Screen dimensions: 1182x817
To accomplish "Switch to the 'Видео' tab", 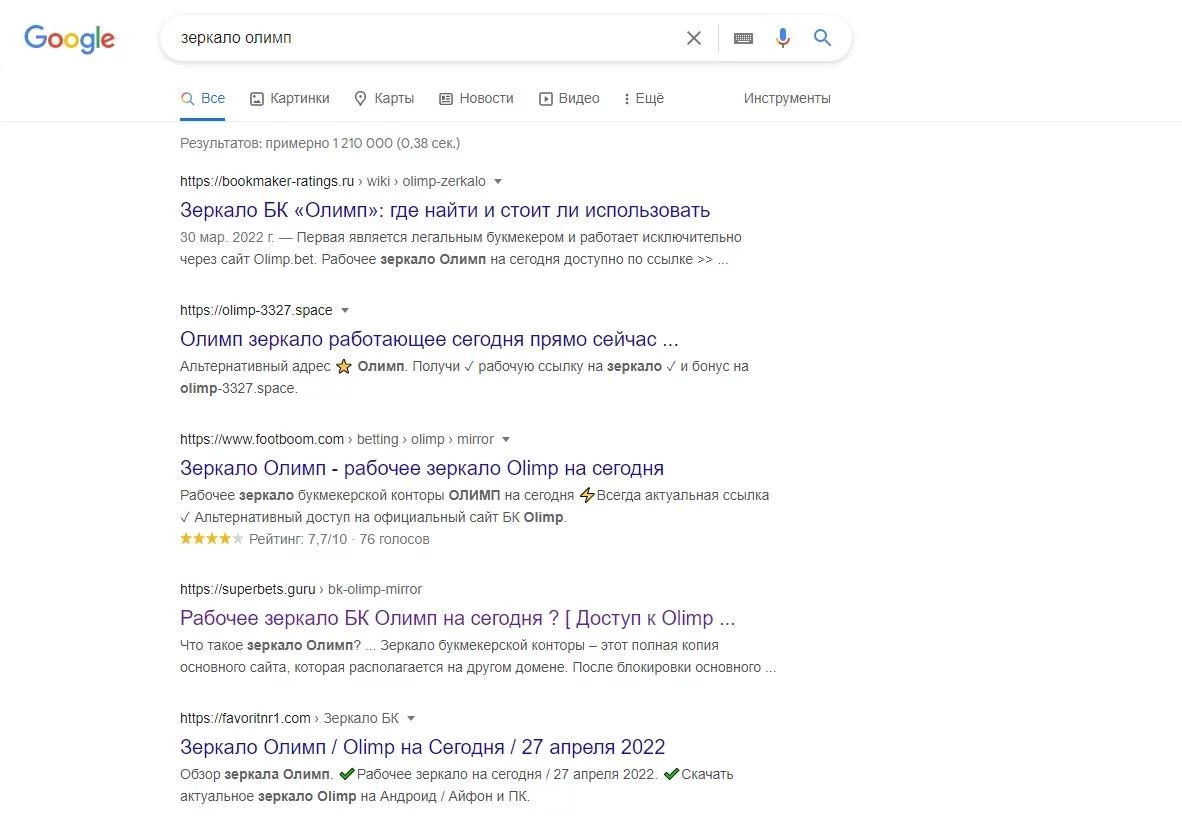I will coord(569,99).
